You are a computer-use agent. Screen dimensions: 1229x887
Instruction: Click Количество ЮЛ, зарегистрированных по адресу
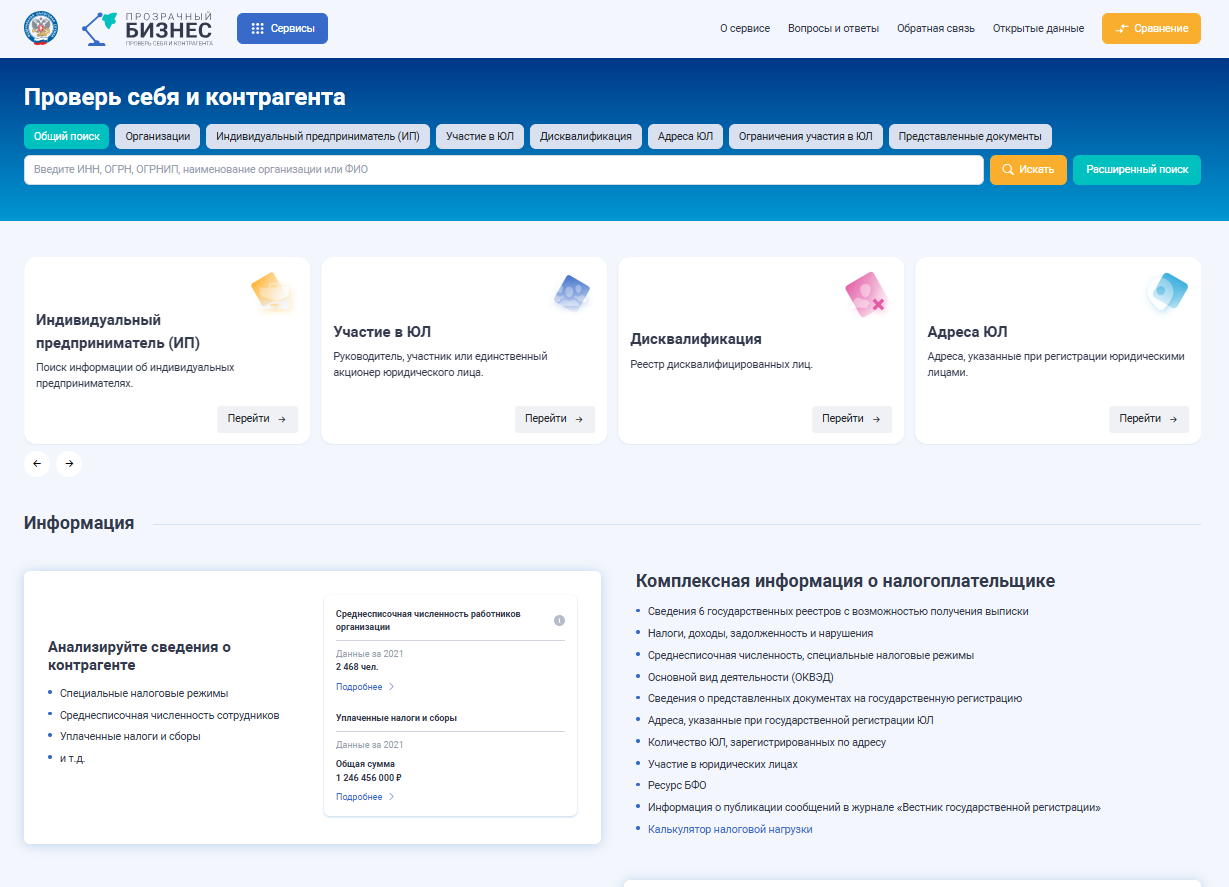tap(766, 742)
